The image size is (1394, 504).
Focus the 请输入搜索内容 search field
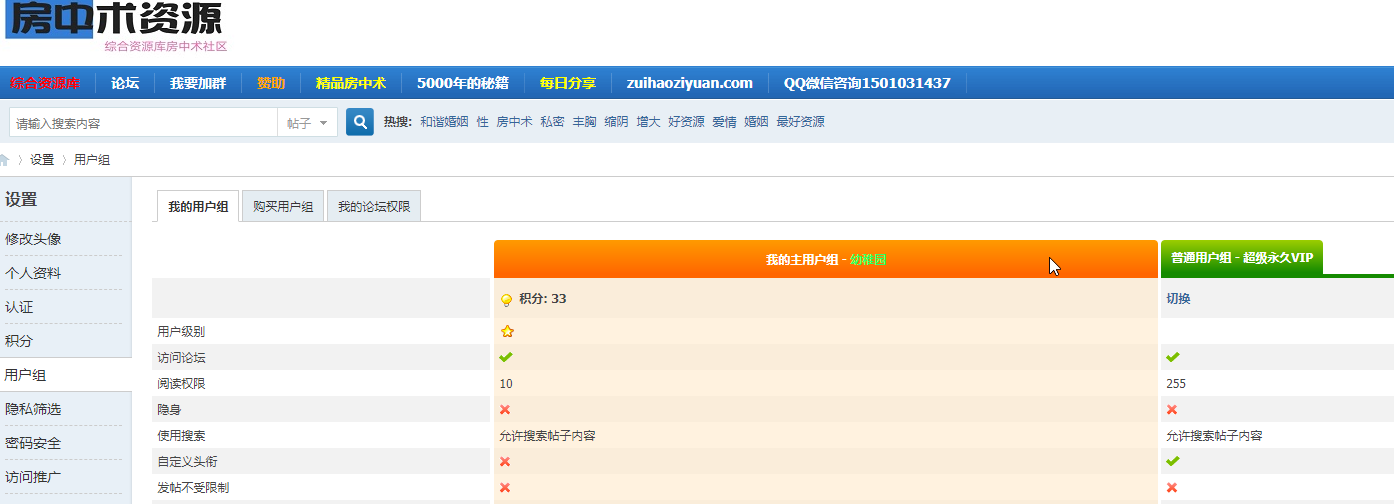pyautogui.click(x=143, y=123)
